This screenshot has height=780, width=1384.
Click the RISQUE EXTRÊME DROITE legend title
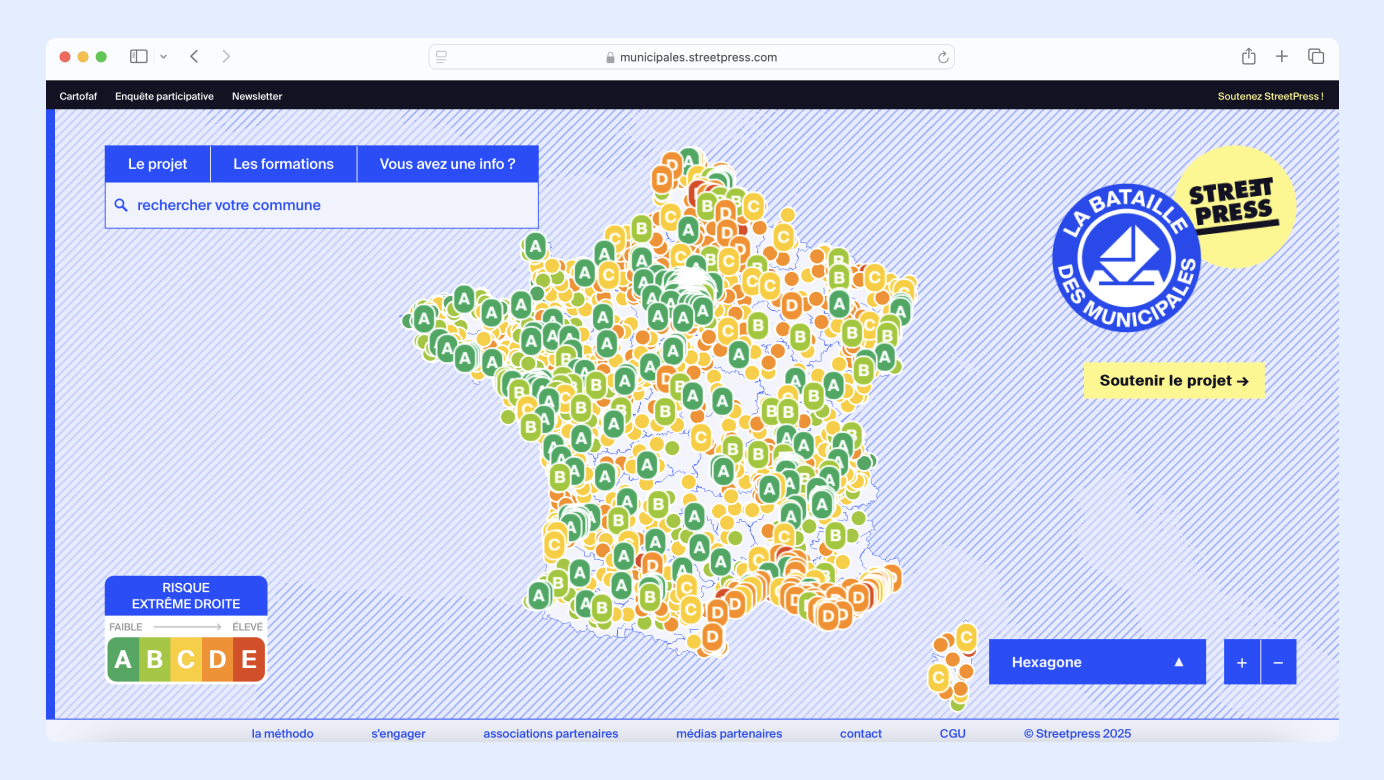(186, 596)
